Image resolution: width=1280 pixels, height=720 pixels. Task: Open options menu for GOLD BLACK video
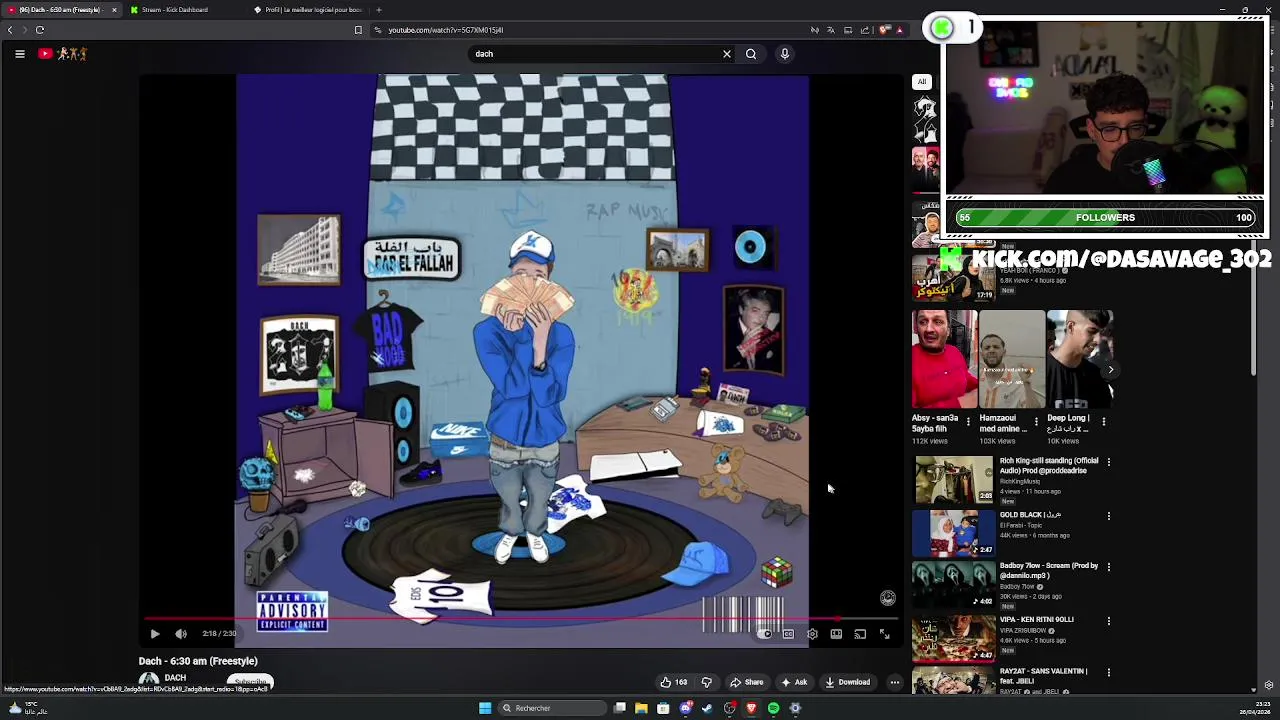(1108, 516)
